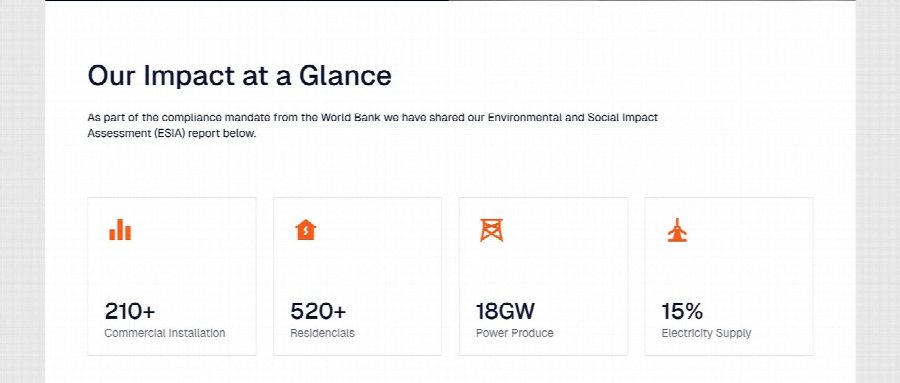The width and height of the screenshot is (900, 383).
Task: Open the Power Produce stat card
Action: [x=543, y=276]
